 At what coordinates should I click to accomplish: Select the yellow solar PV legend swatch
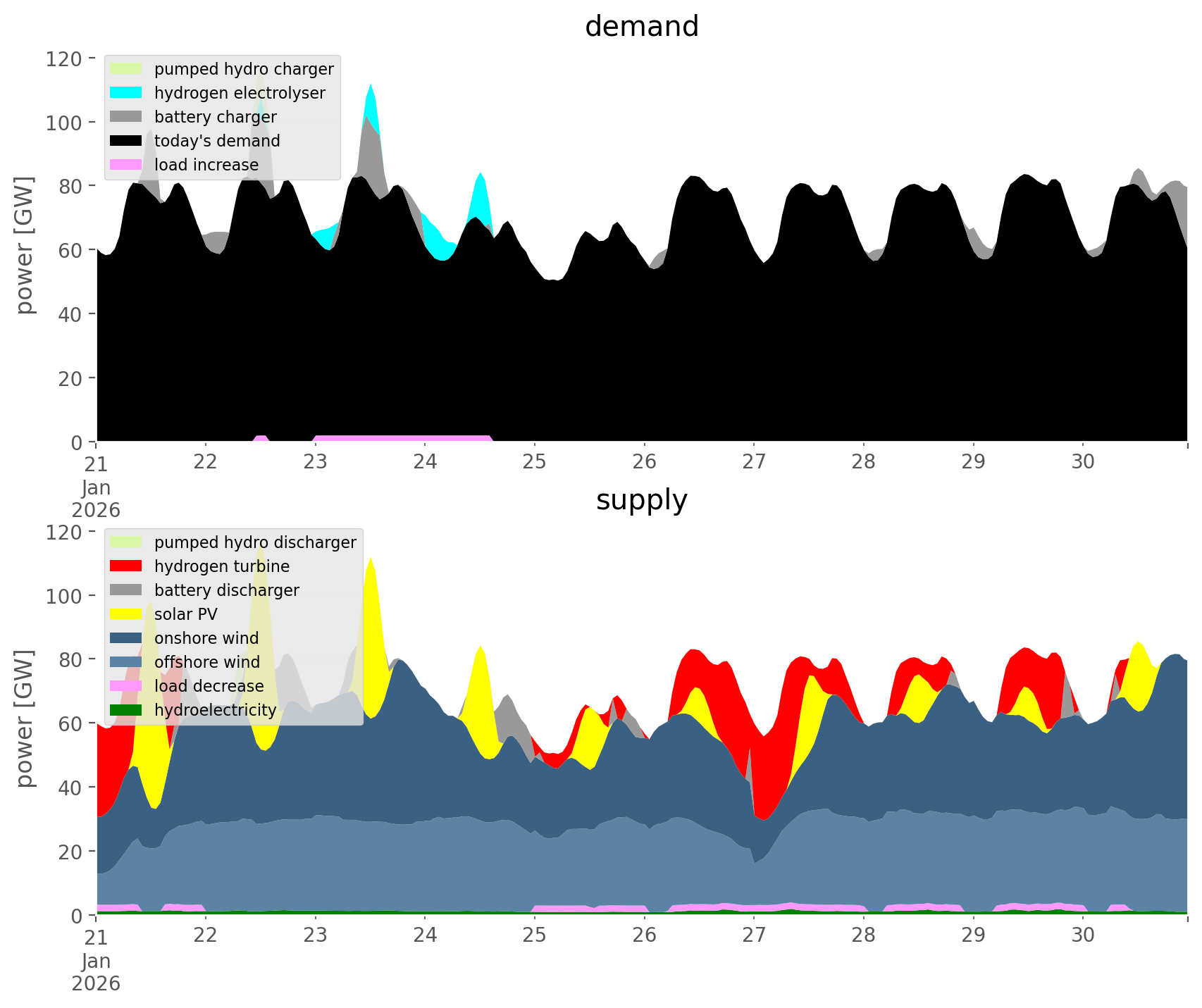pos(126,614)
